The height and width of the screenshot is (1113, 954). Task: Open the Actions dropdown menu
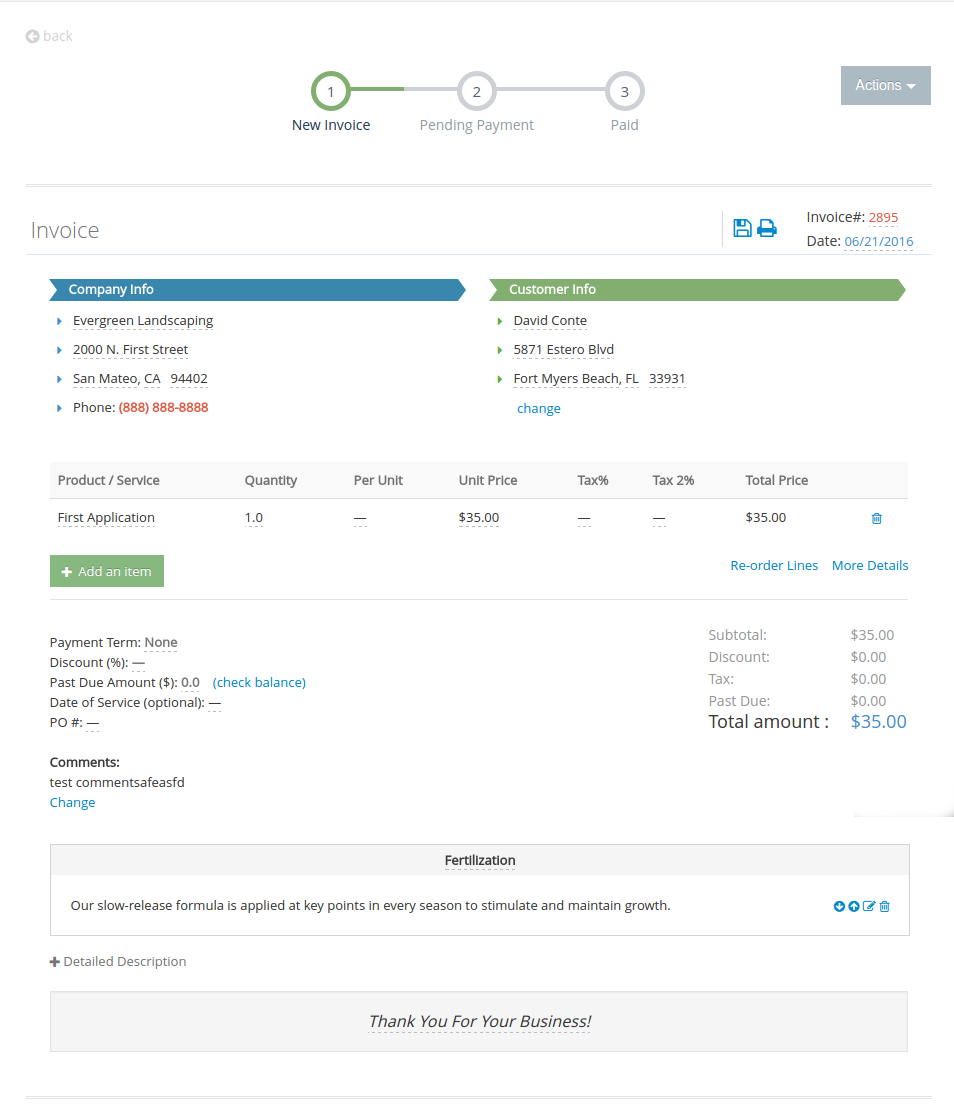click(885, 86)
